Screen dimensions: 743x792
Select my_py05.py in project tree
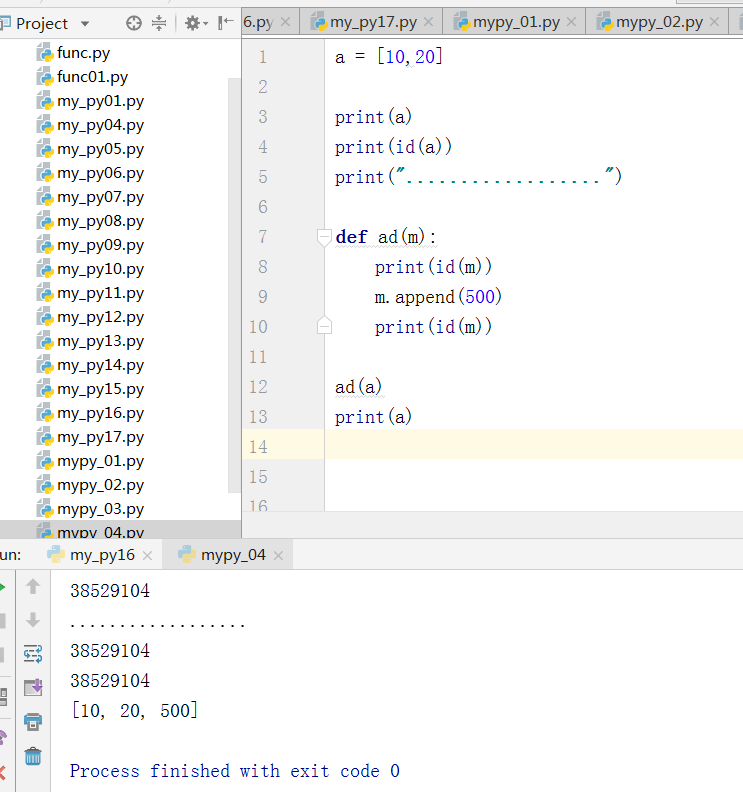coord(91,149)
